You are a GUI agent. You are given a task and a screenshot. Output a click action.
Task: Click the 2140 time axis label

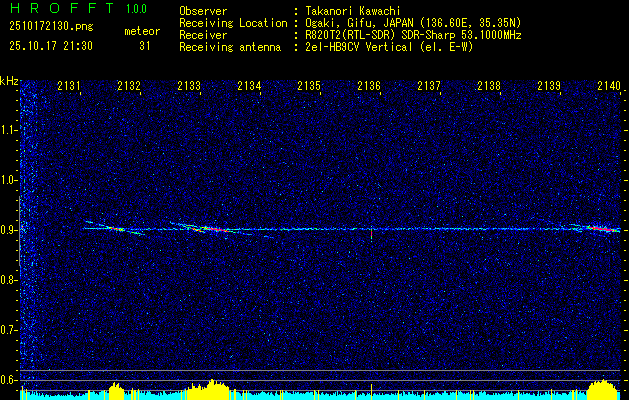click(609, 85)
